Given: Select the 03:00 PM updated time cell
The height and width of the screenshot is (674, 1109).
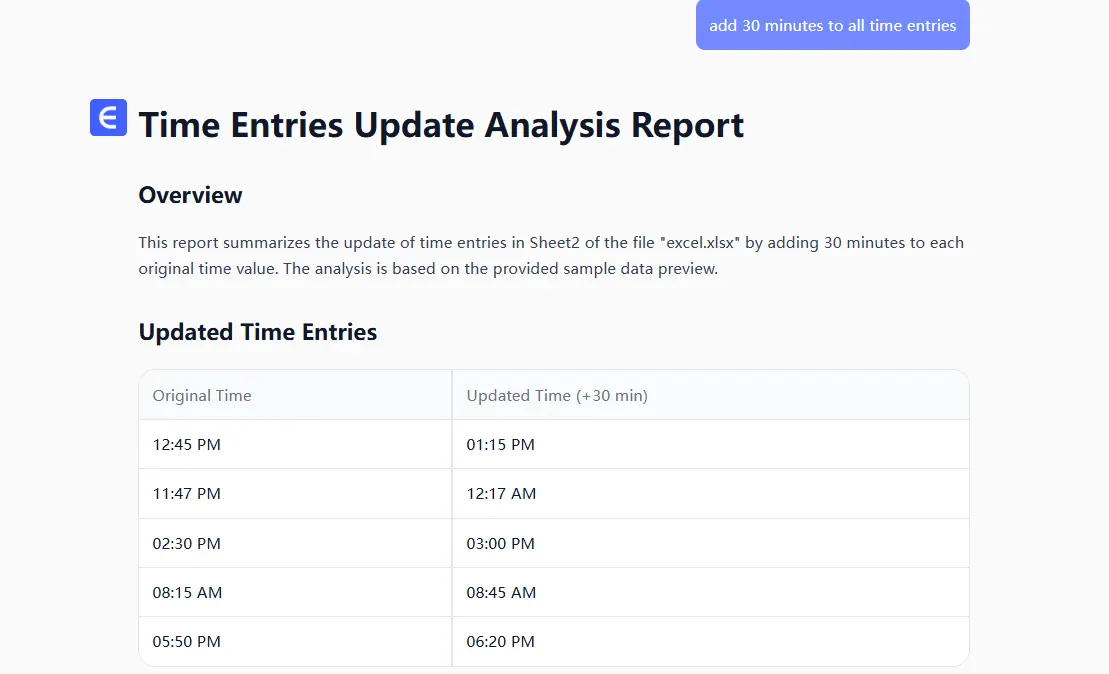Looking at the screenshot, I should pos(501,544).
